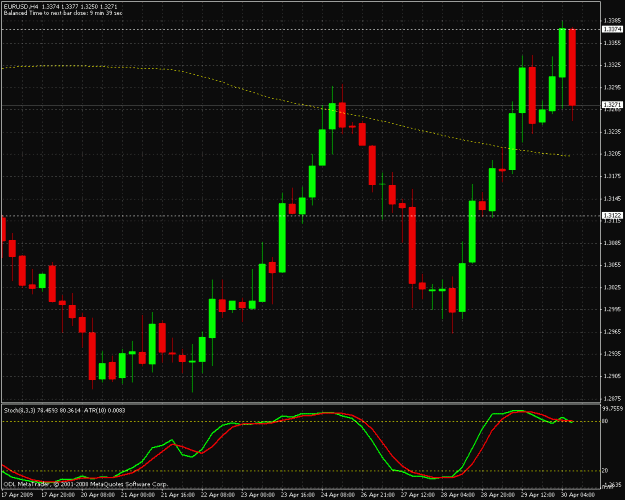625x500 pixels.
Task: Click the 1.3025 price axis label
Action: point(612,287)
